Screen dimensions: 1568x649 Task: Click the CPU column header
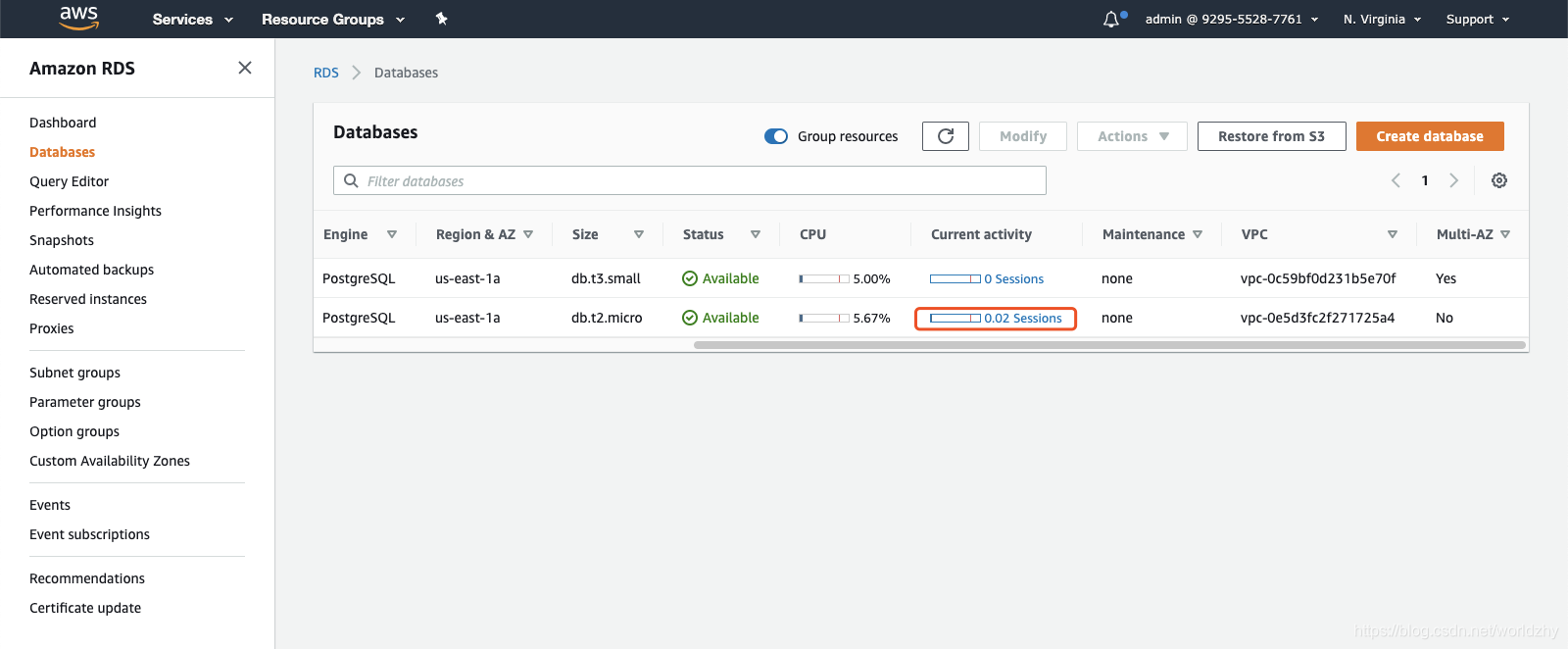812,234
